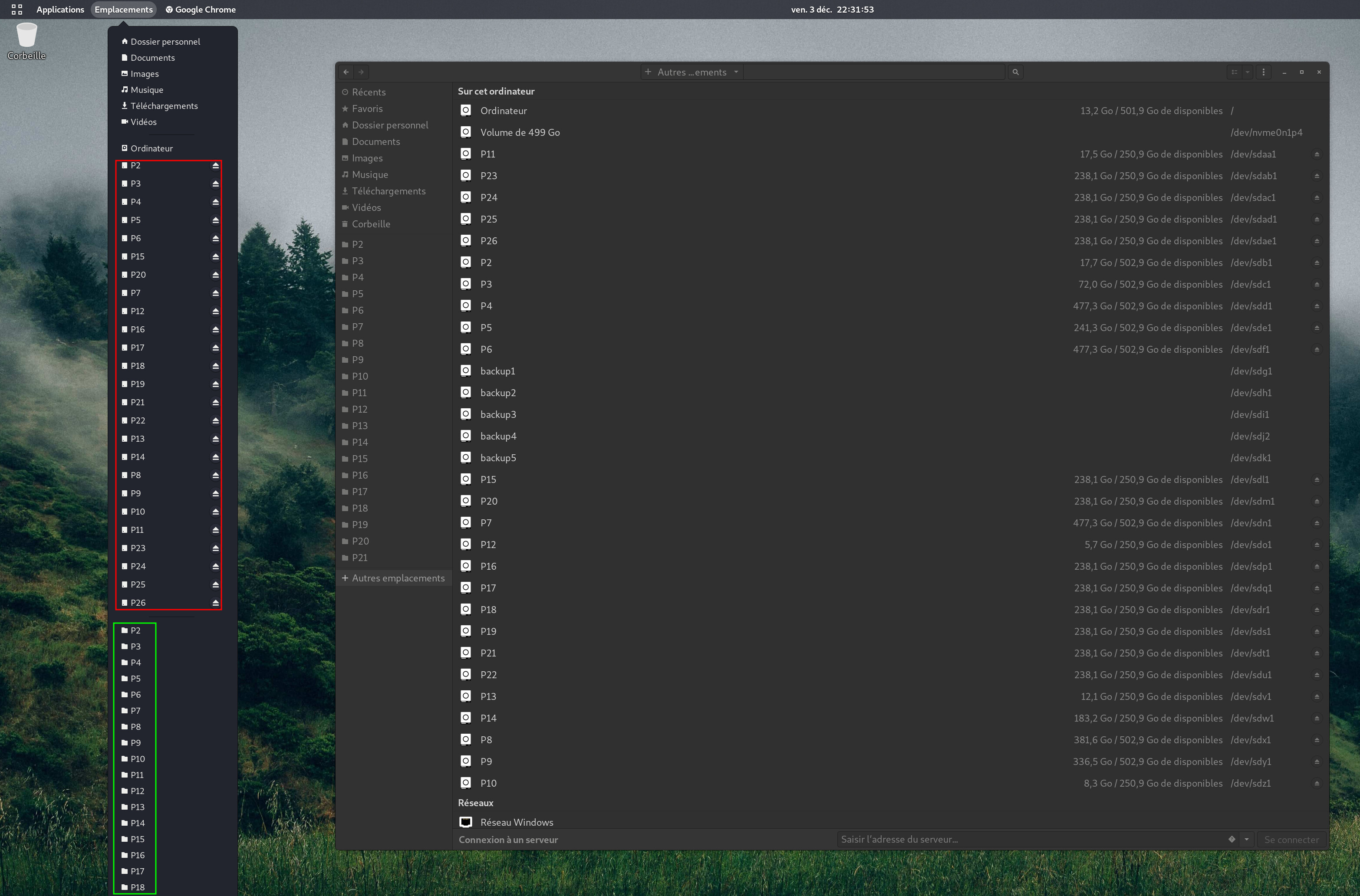Click the forward arrow in file manager
1360x896 pixels.
[361, 72]
